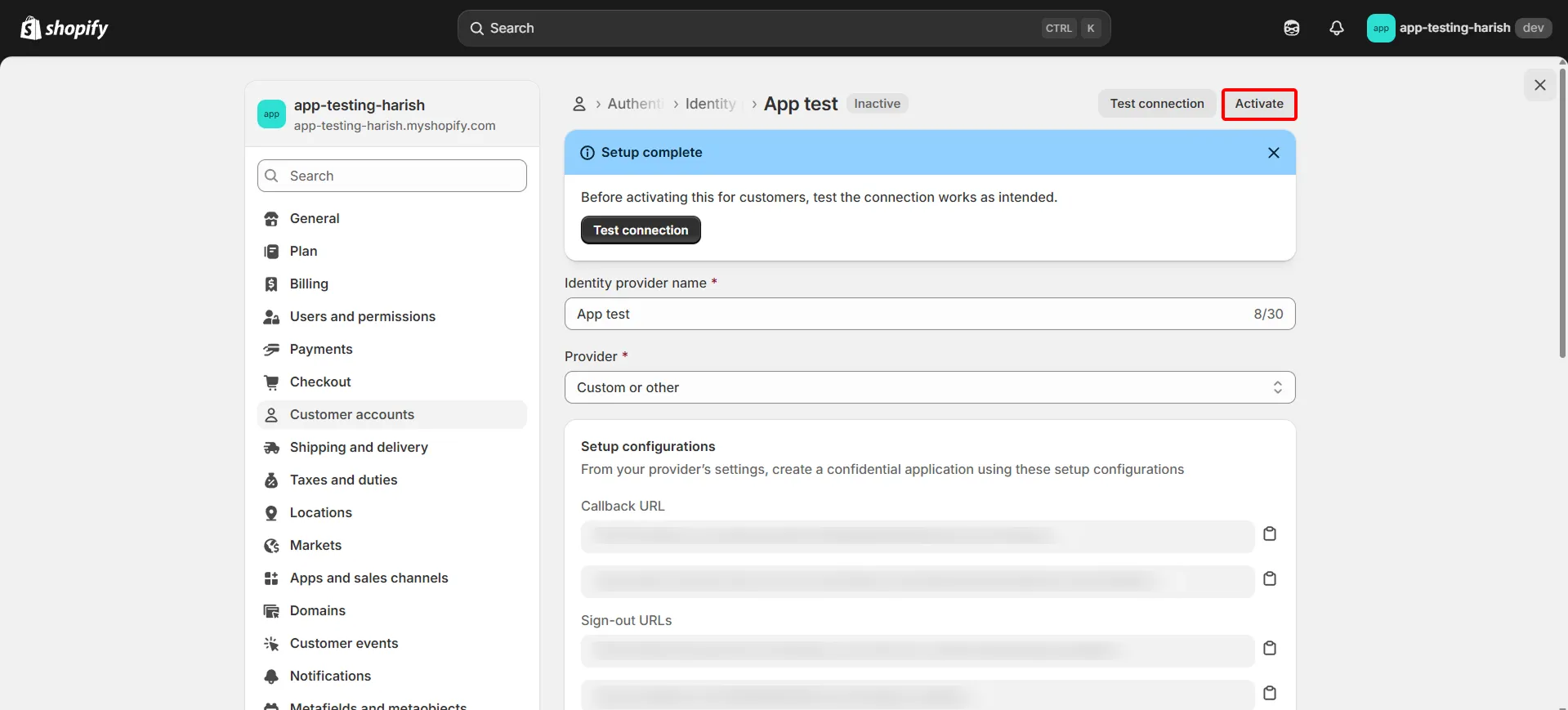Open the notifications bell
1568x710 pixels.
click(1337, 29)
